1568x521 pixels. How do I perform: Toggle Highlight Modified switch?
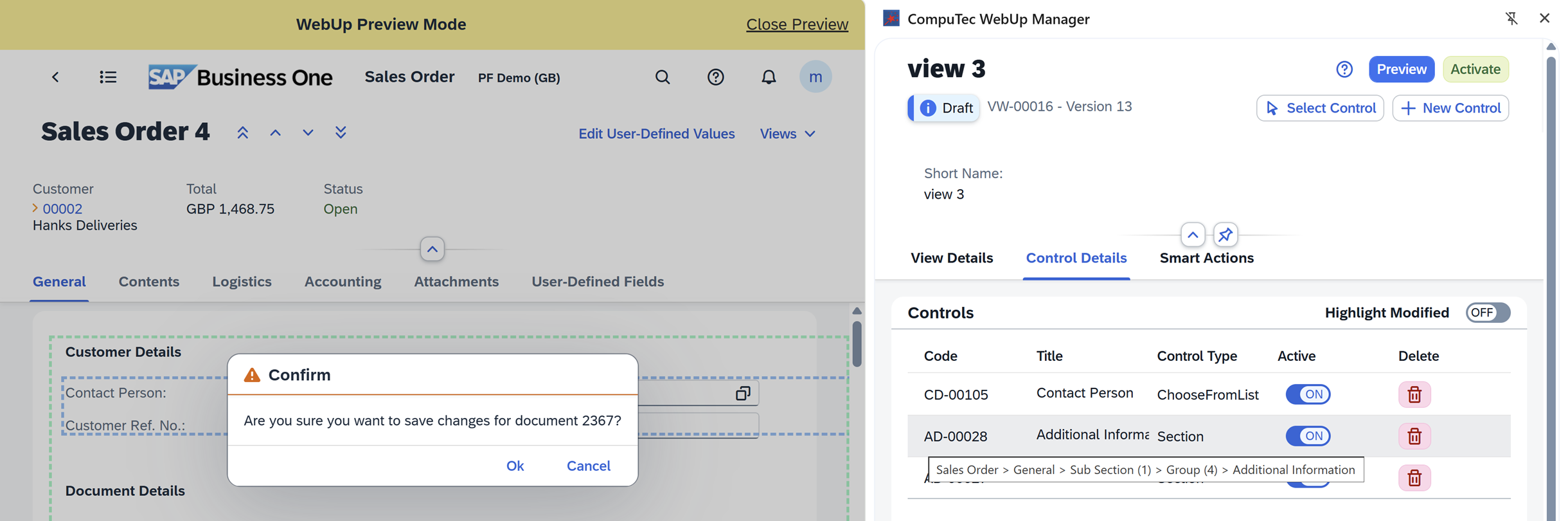(1488, 313)
